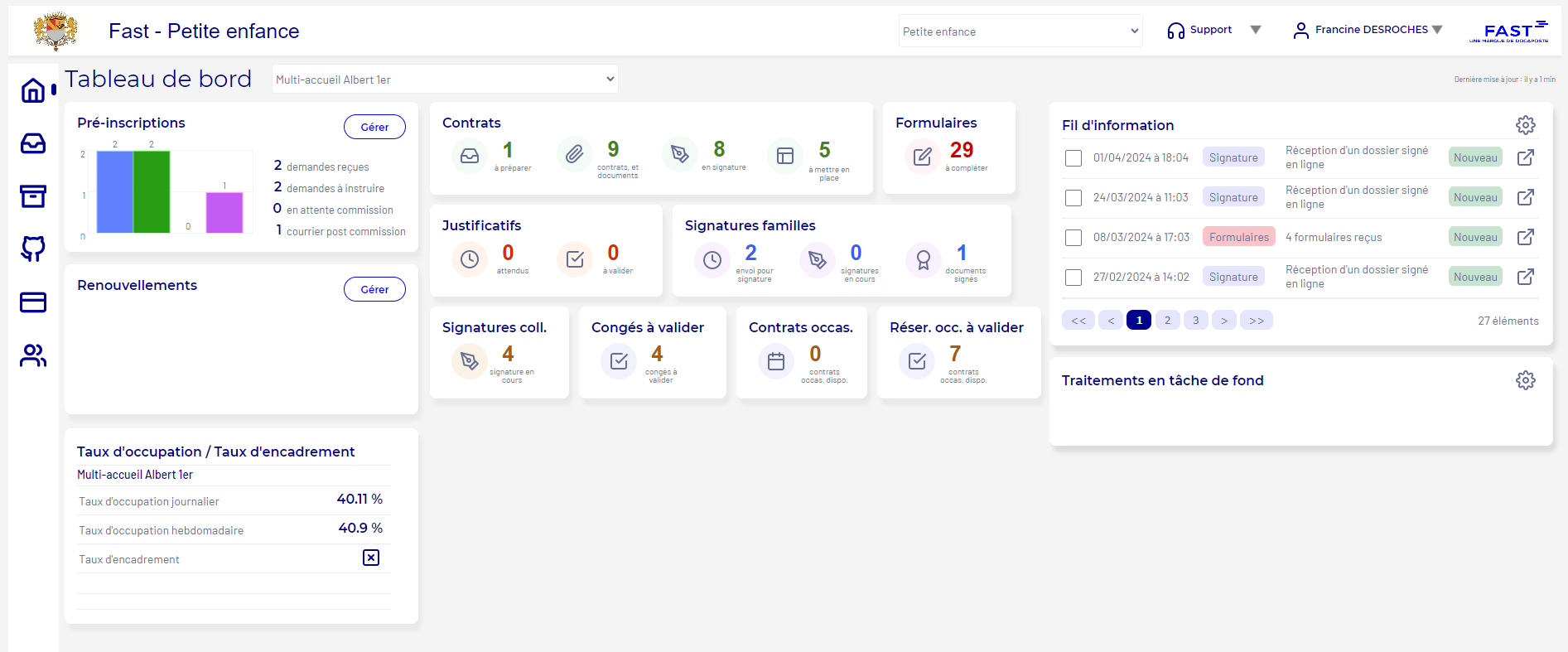Open the credit card billing sidebar icon
Screen dimensions: 1568x652
click(33, 302)
